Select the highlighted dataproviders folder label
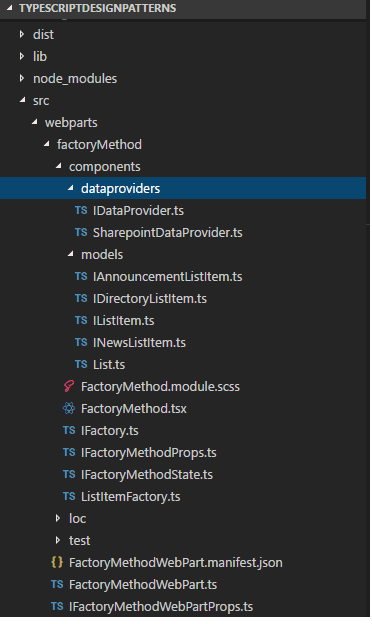This screenshot has height=624, width=372. [121, 189]
